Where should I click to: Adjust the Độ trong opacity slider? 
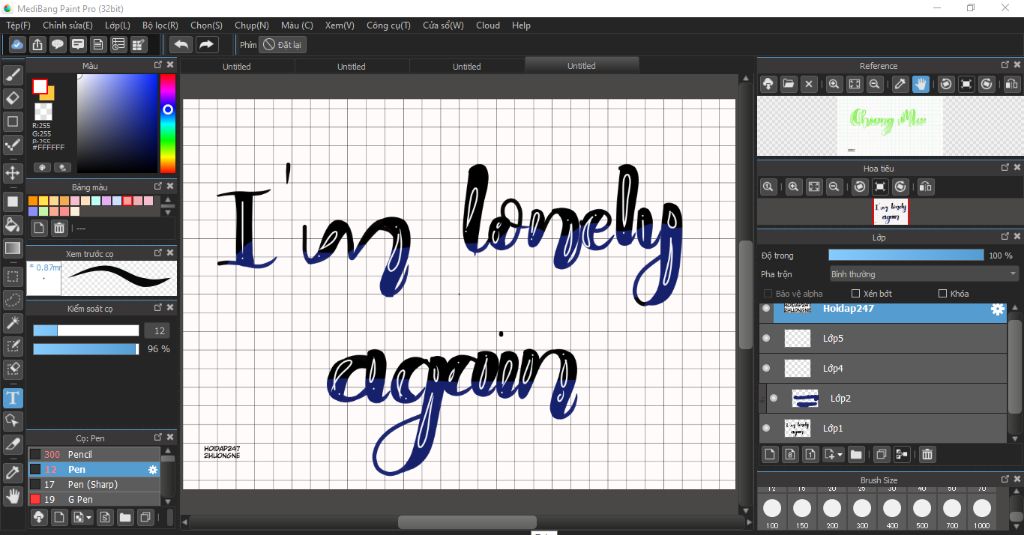(x=906, y=255)
